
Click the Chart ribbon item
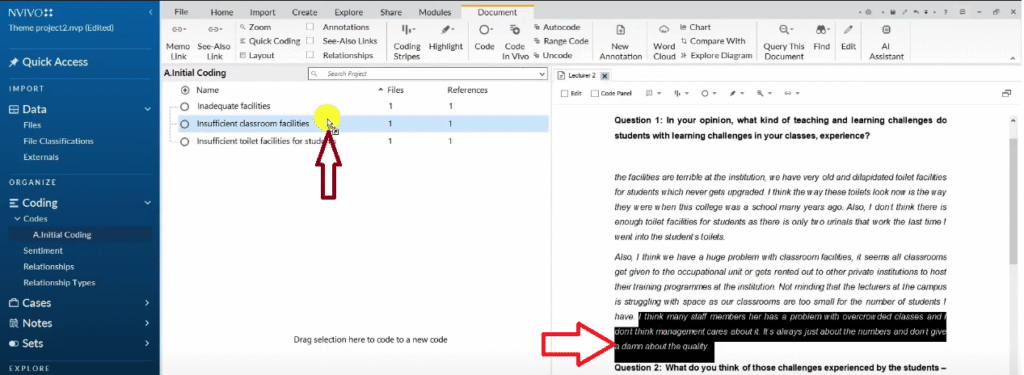pyautogui.click(x=695, y=27)
